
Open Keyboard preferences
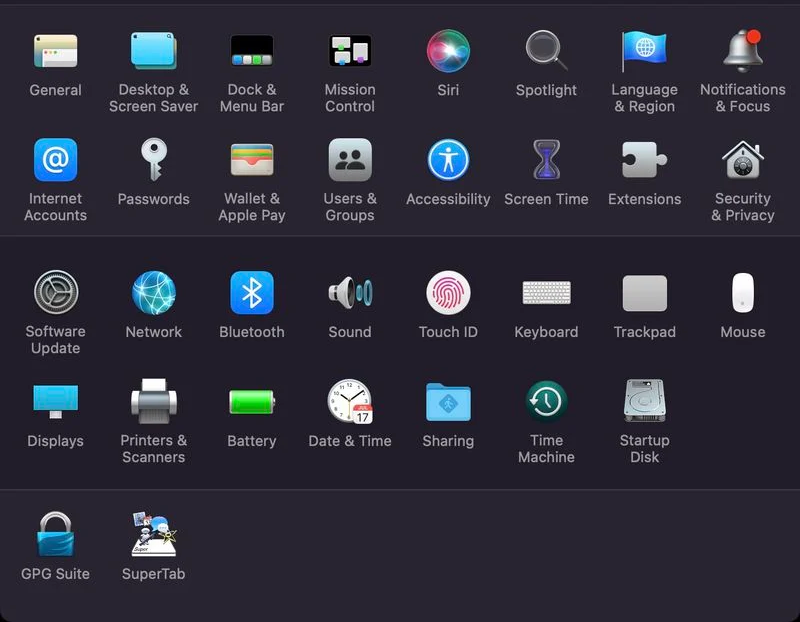(546, 292)
